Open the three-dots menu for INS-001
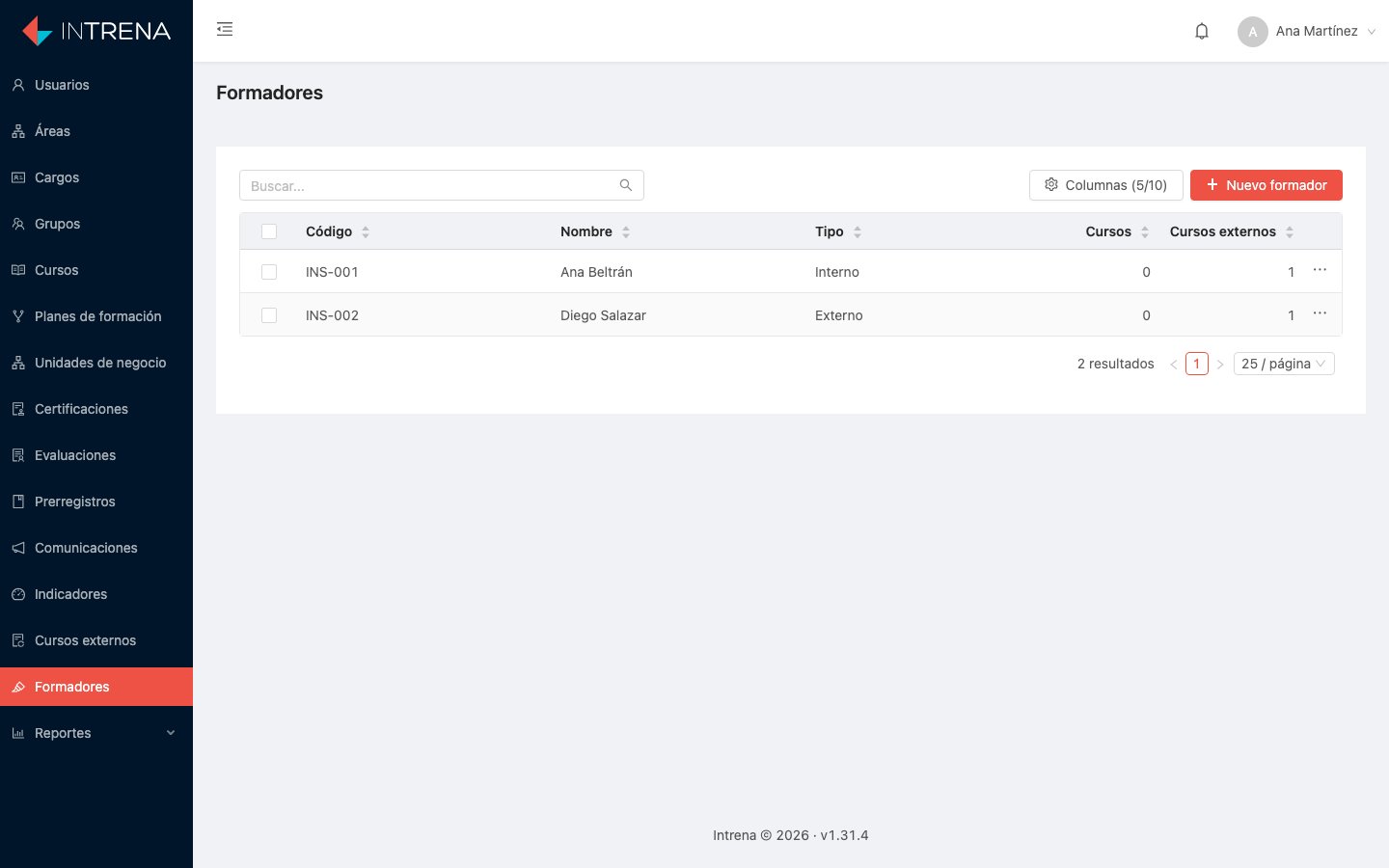 (x=1320, y=270)
